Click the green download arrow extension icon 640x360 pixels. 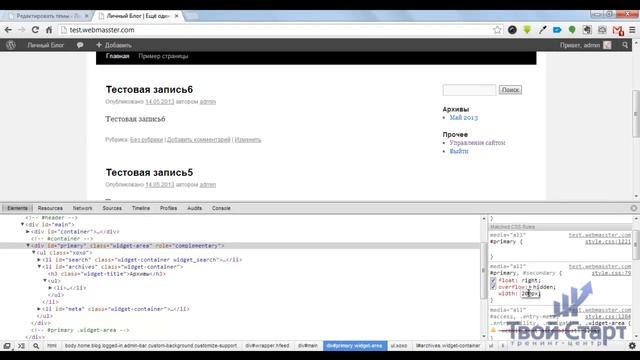527,30
